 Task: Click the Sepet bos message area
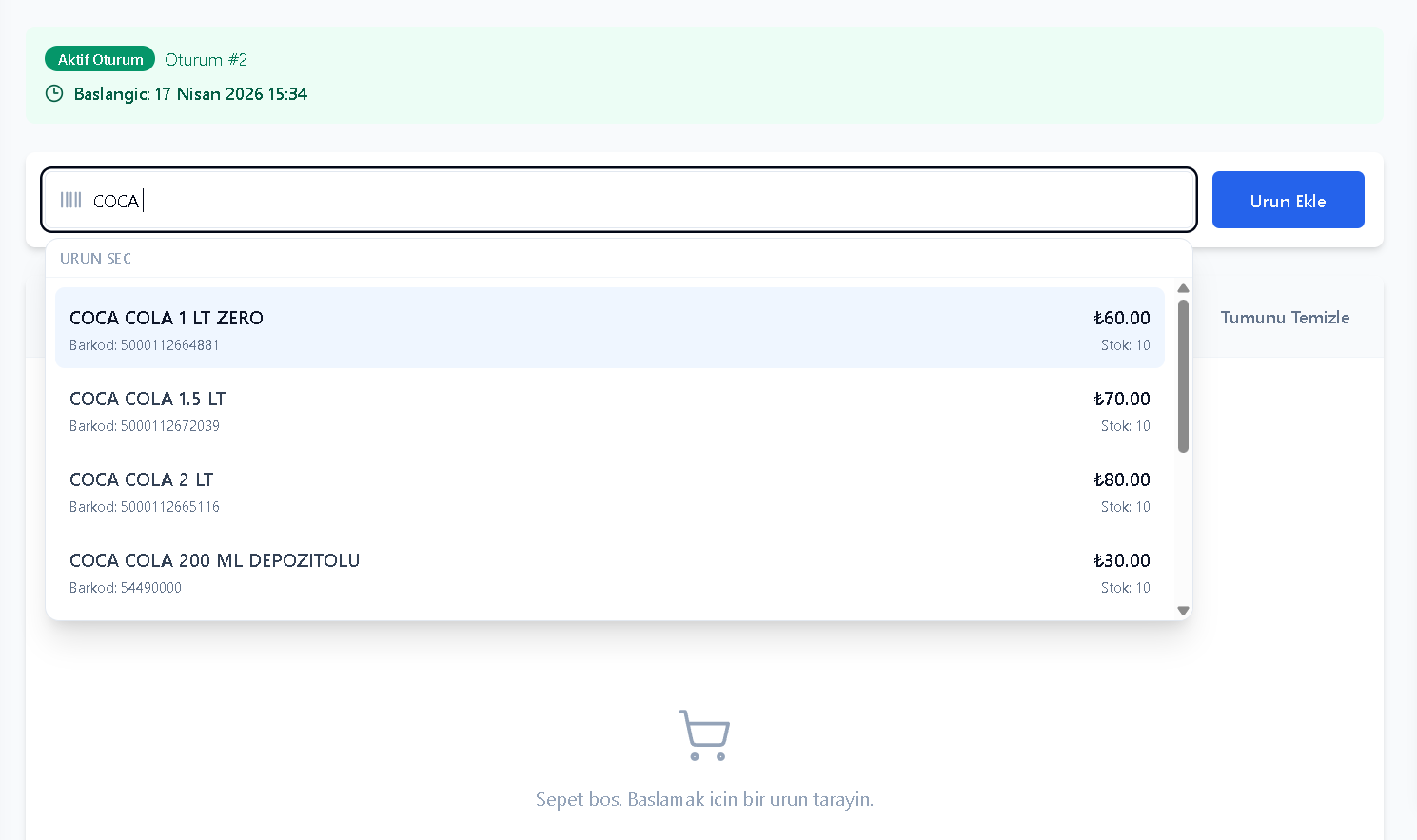[x=704, y=799]
